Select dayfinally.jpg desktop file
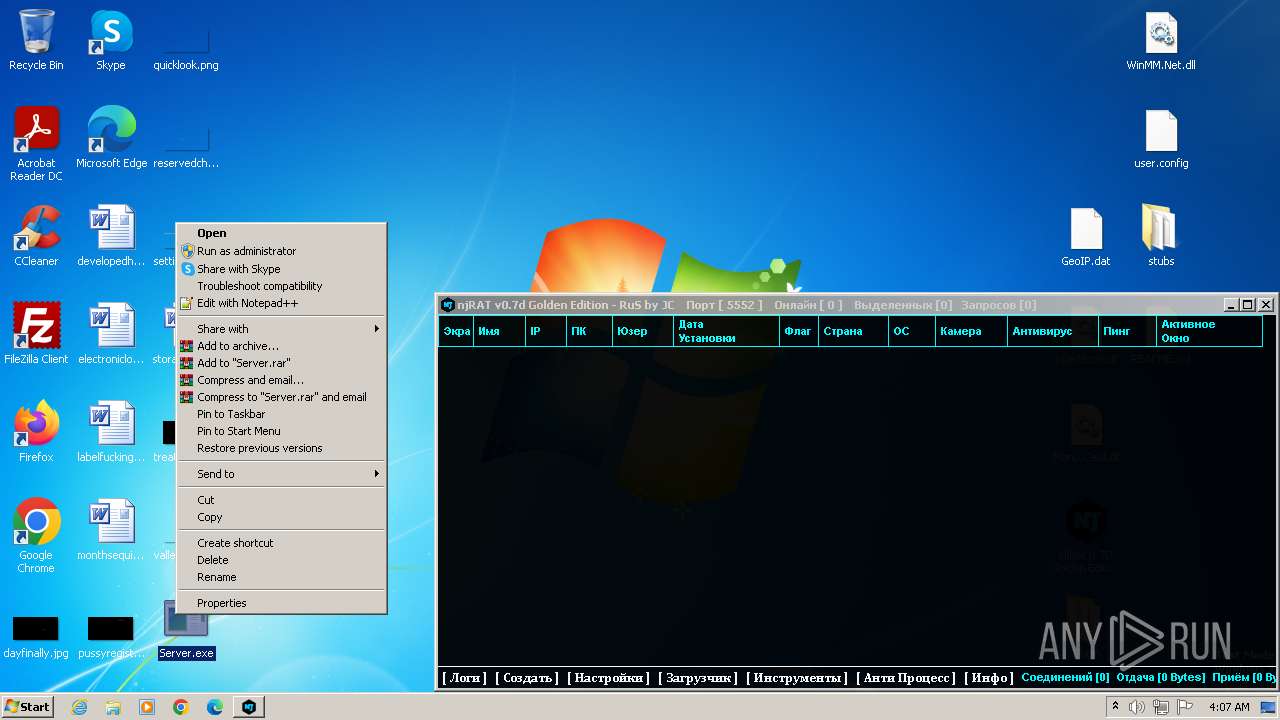Screen dimensions: 1280x720 36,637
